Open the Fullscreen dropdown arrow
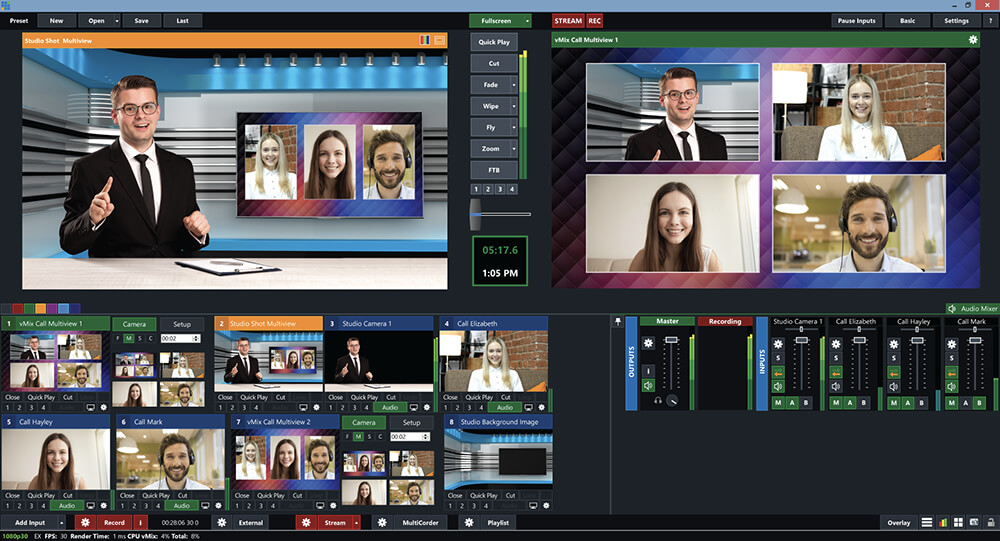The height and width of the screenshot is (541, 1000). click(525, 20)
